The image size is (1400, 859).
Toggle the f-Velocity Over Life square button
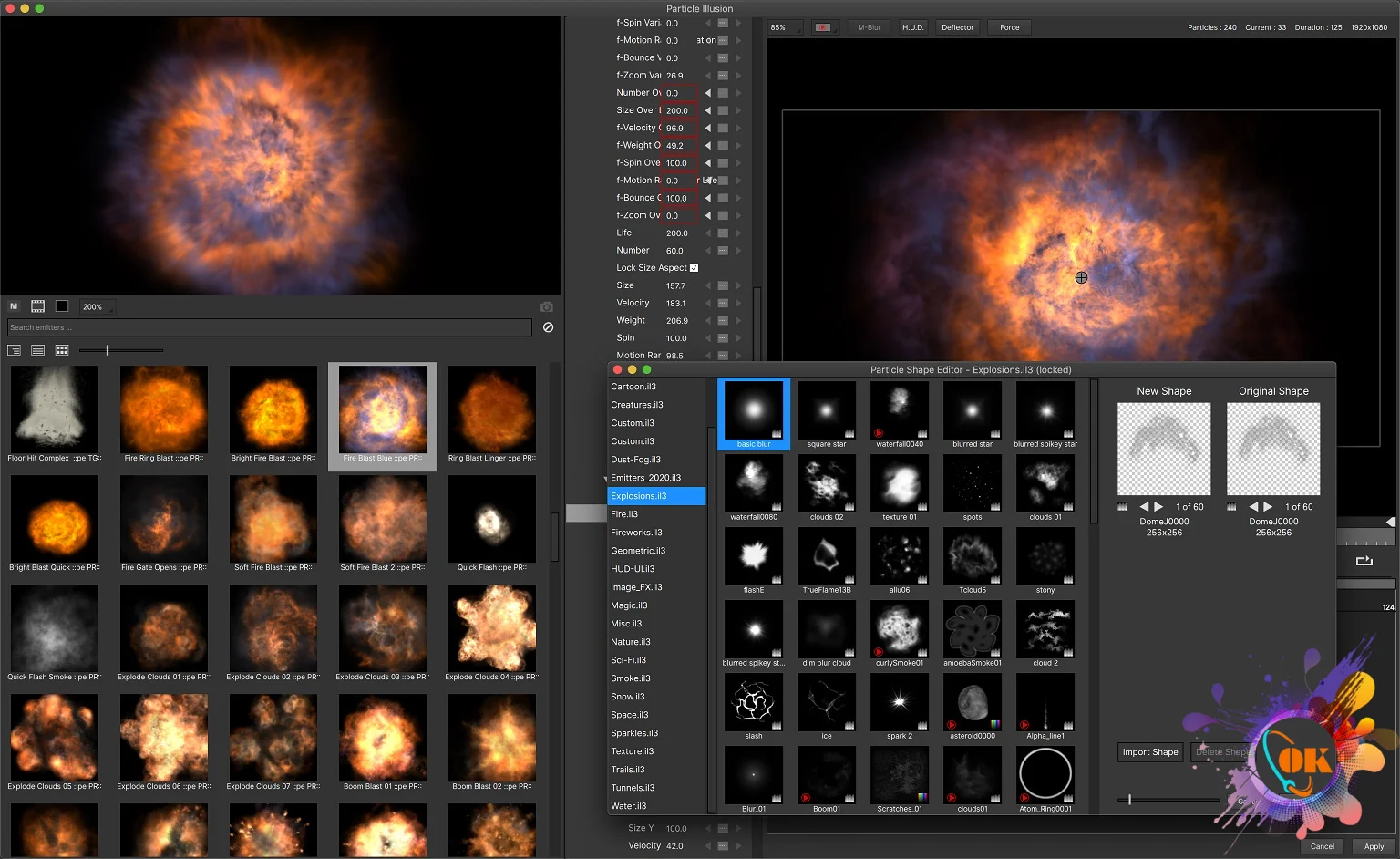[723, 128]
